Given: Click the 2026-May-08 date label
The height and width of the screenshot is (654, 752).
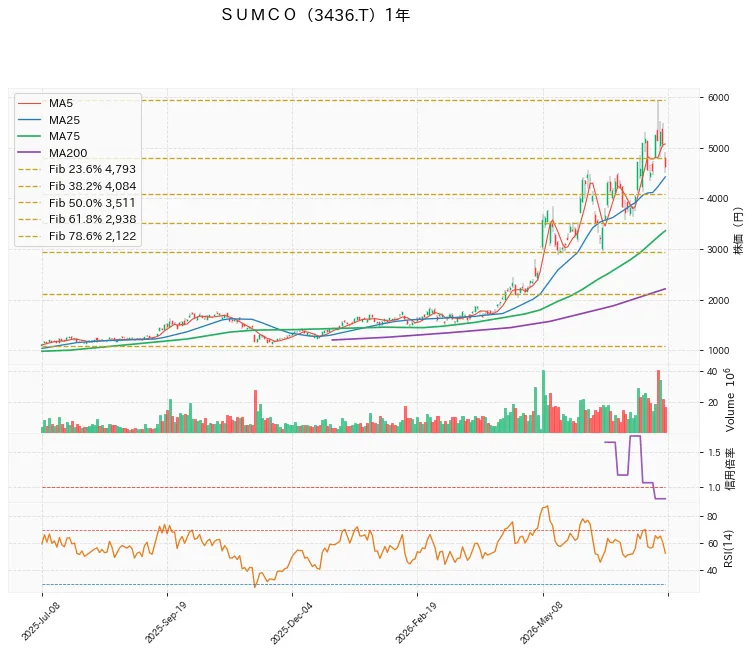Looking at the screenshot, I should pos(541,622).
